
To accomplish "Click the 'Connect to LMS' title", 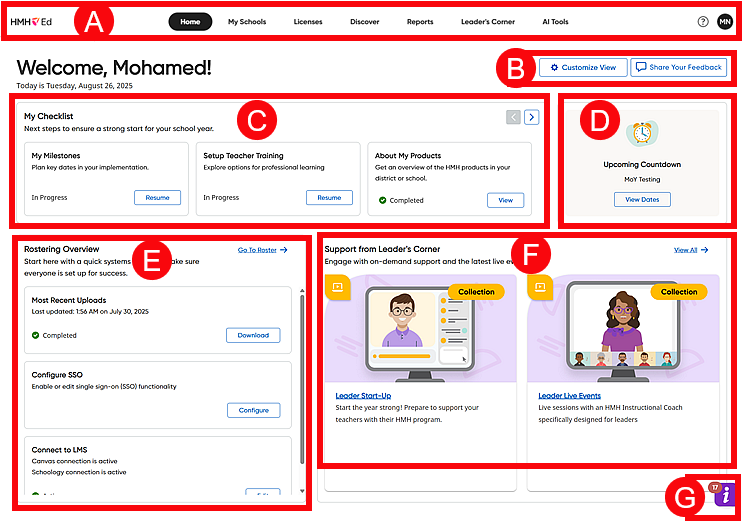I will pyautogui.click(x=59, y=450).
